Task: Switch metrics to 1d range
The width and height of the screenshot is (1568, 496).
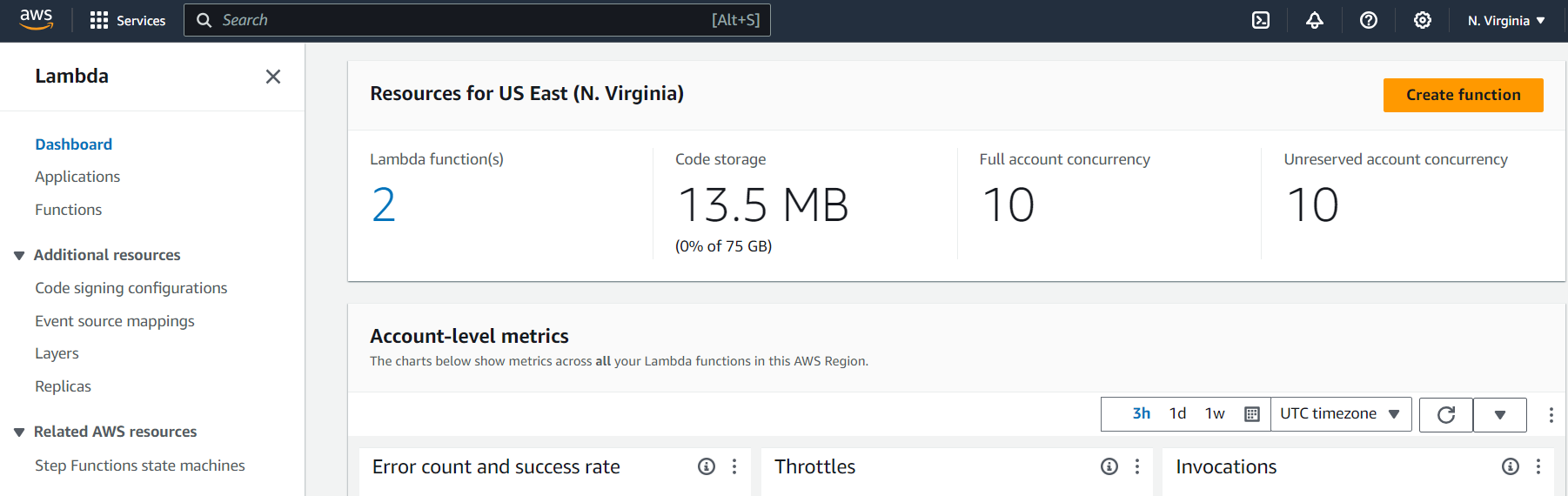Action: pos(1177,413)
